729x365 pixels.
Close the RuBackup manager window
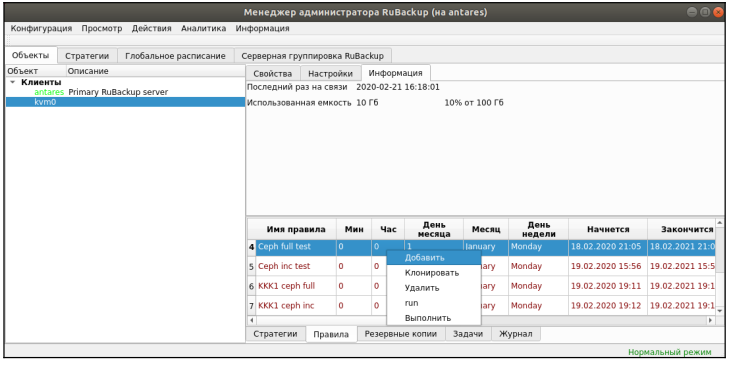[718, 12]
